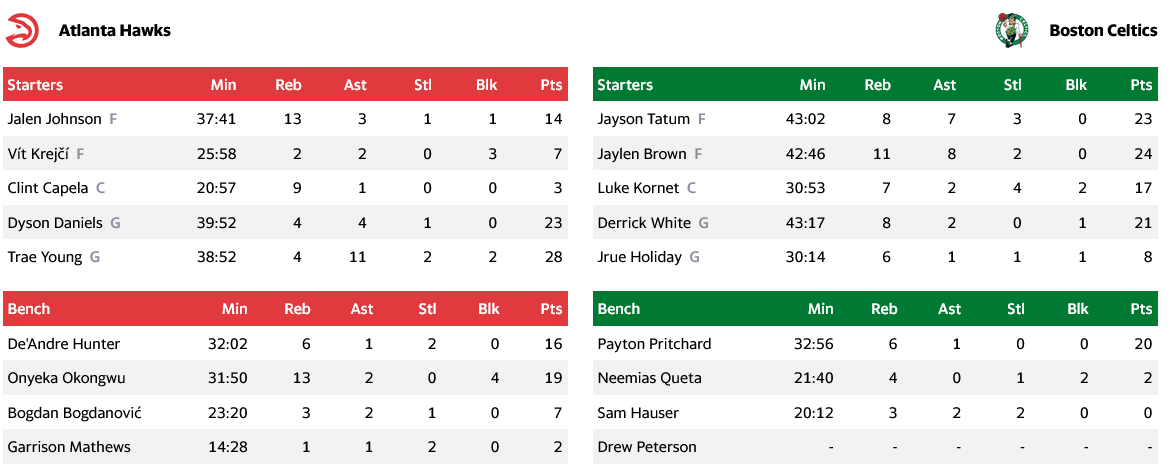Sort Celtics bench by Blk column
Image resolution: width=1172 pixels, height=471 pixels.
click(x=1077, y=309)
